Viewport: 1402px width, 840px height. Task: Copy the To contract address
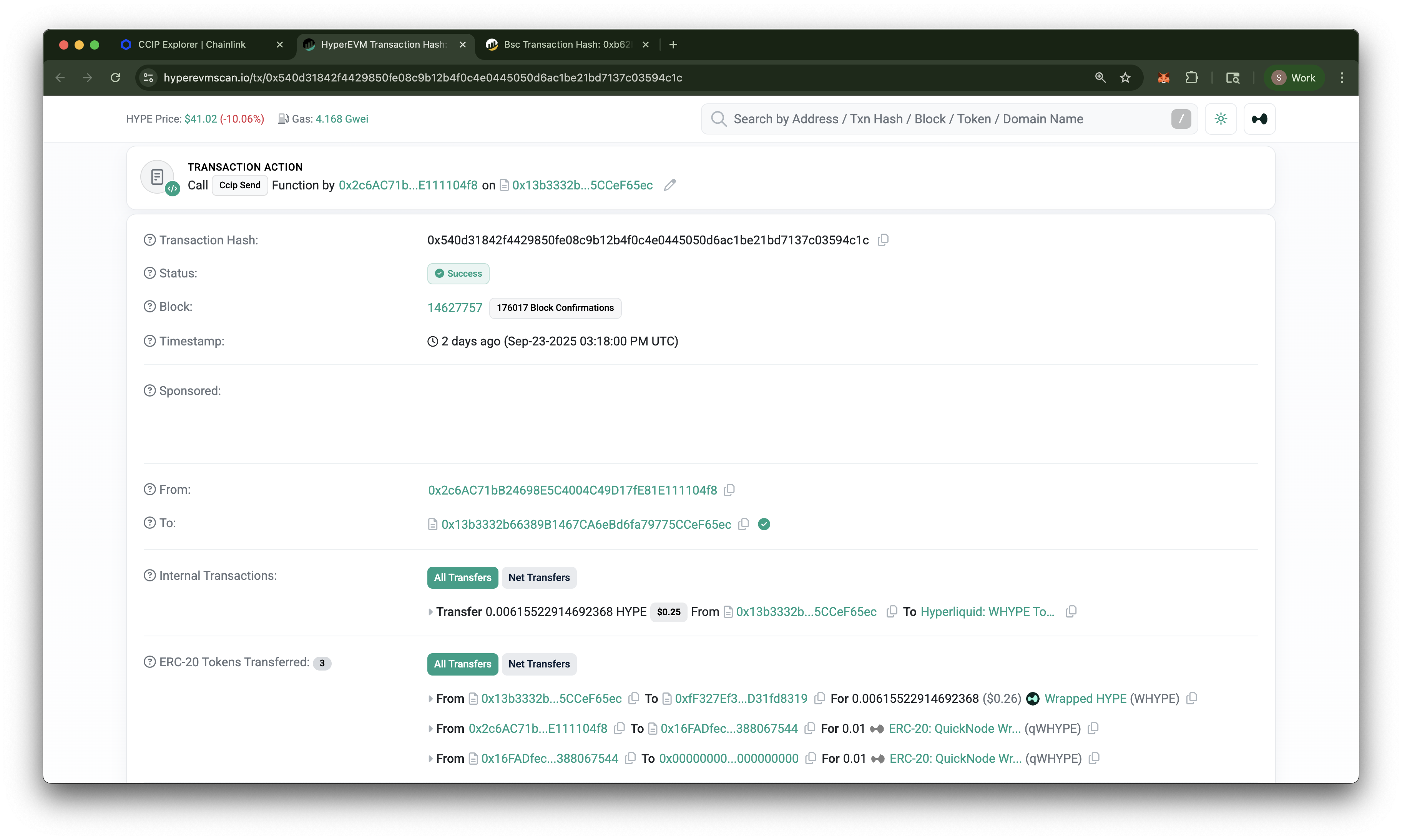(743, 524)
